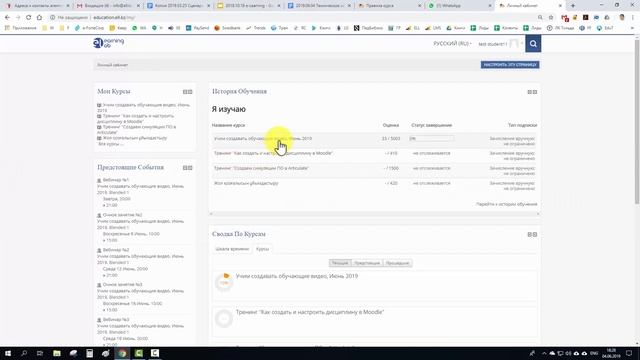This screenshot has height=360, width=640.
Task: Select the Курсы tab in course summary
Action: [262, 249]
